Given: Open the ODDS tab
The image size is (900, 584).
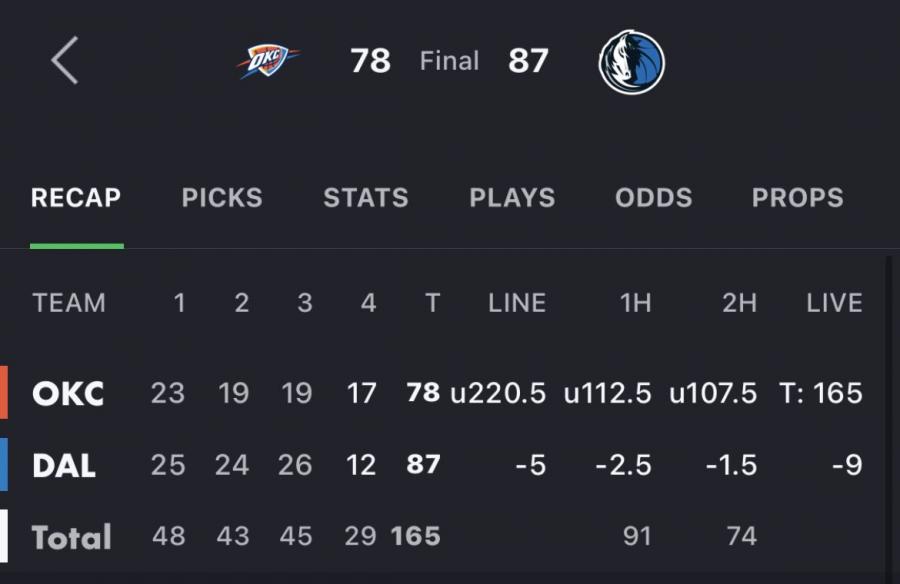Looking at the screenshot, I should (654, 198).
